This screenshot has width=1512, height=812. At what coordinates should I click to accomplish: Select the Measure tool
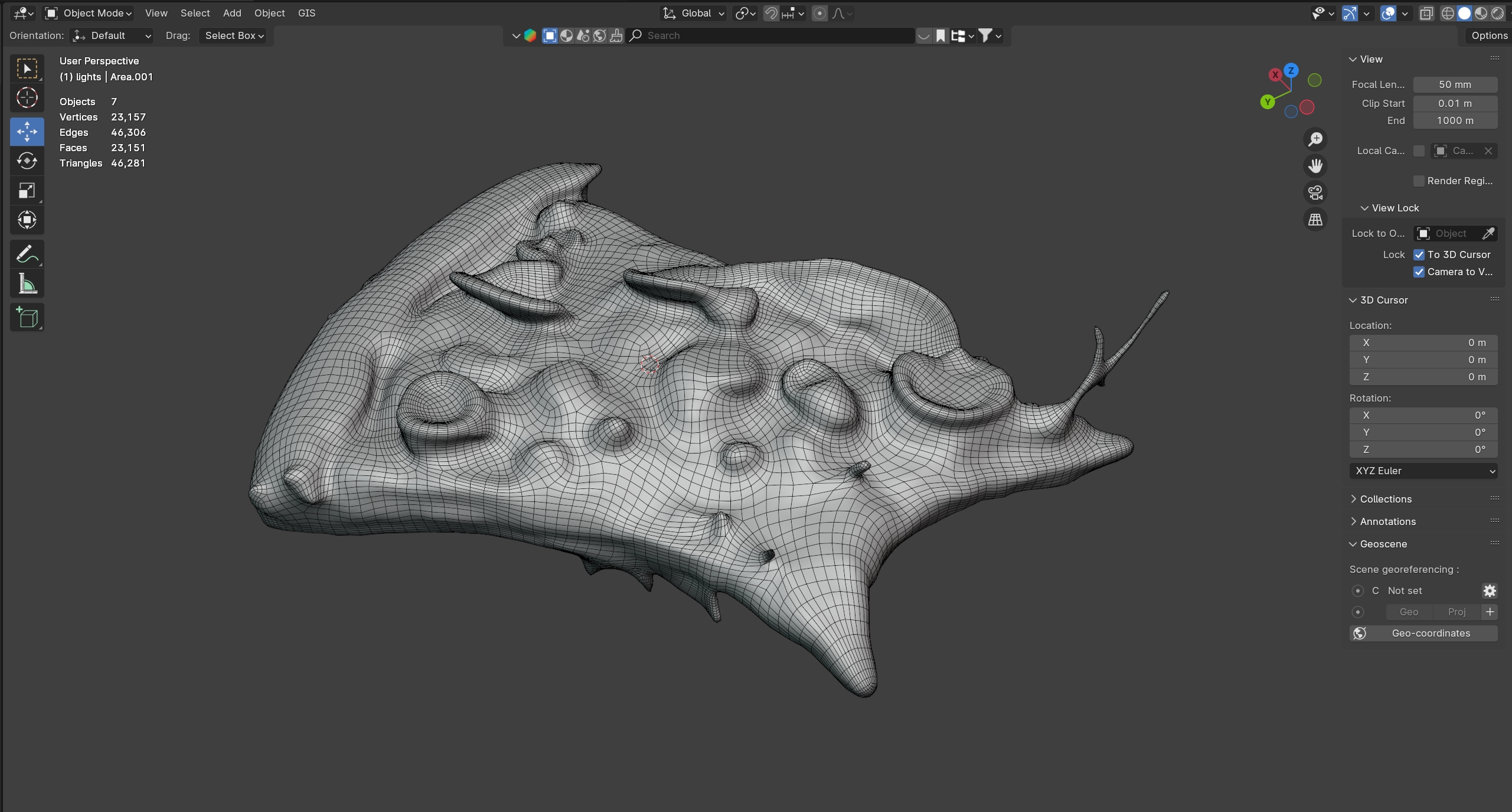pyautogui.click(x=27, y=284)
